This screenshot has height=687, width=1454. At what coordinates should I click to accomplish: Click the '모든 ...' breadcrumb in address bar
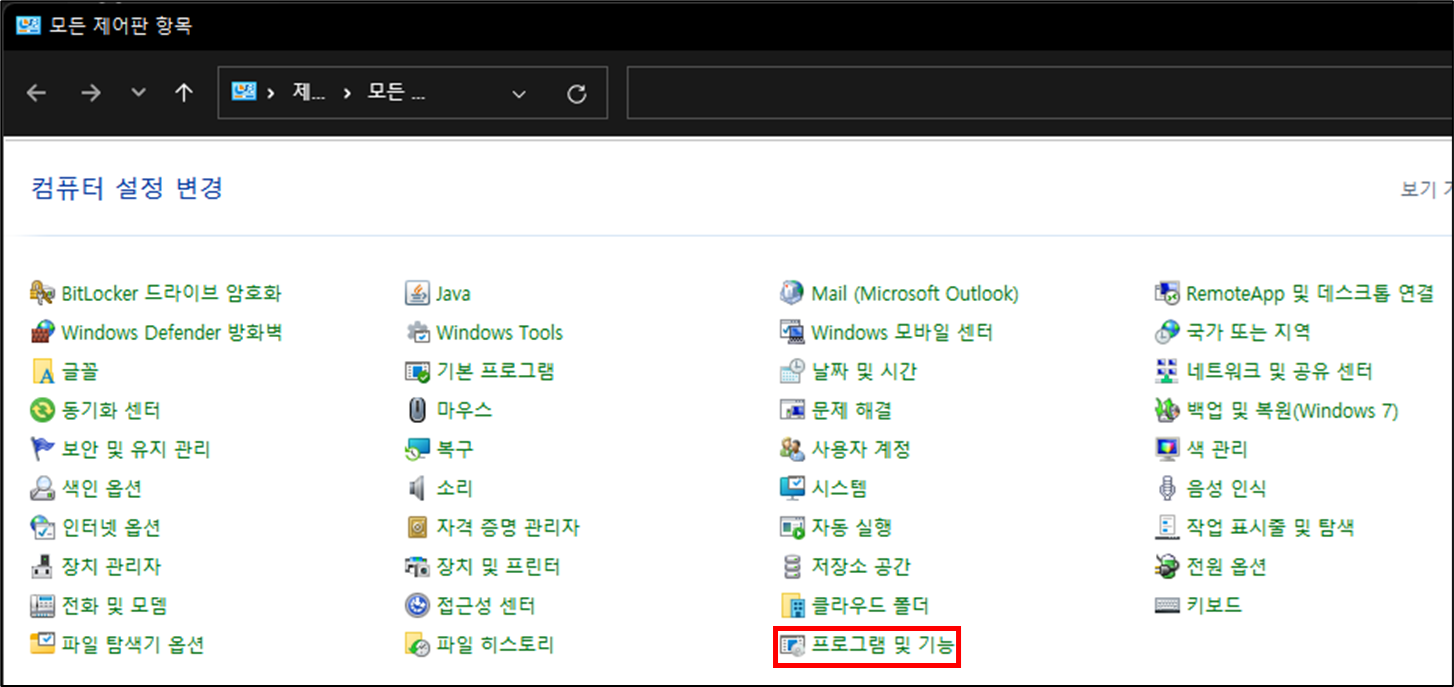coord(396,93)
